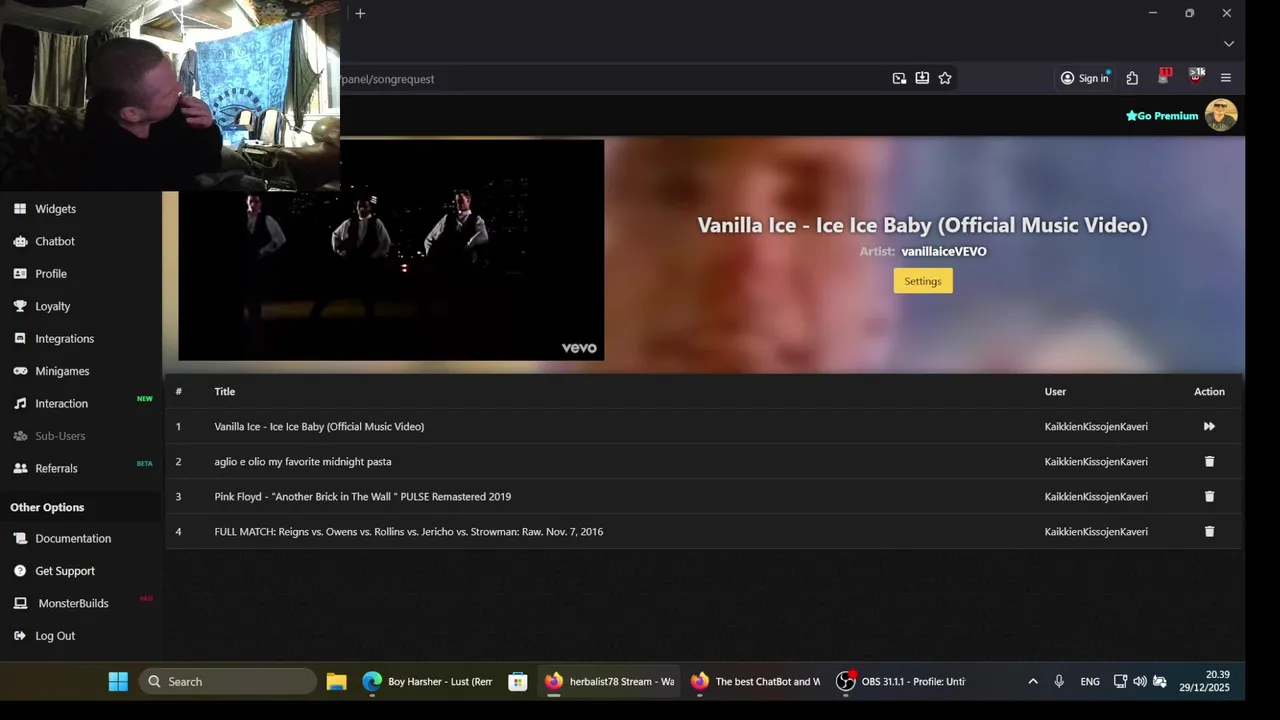Switch to OBS 31.1.1 taskbar window
This screenshot has width=1280, height=720.
coord(901,681)
